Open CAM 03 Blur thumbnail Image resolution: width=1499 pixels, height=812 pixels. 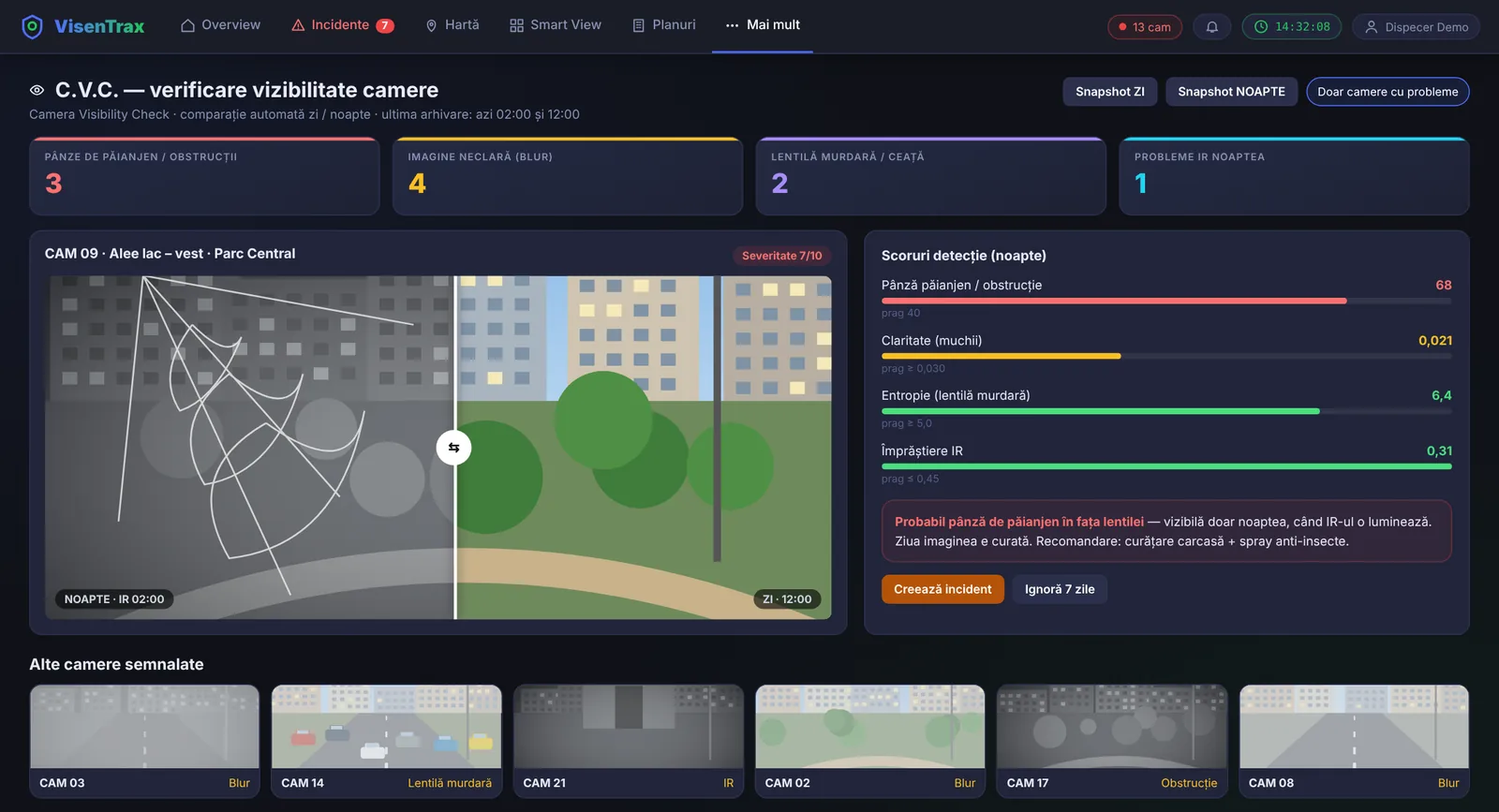click(144, 741)
